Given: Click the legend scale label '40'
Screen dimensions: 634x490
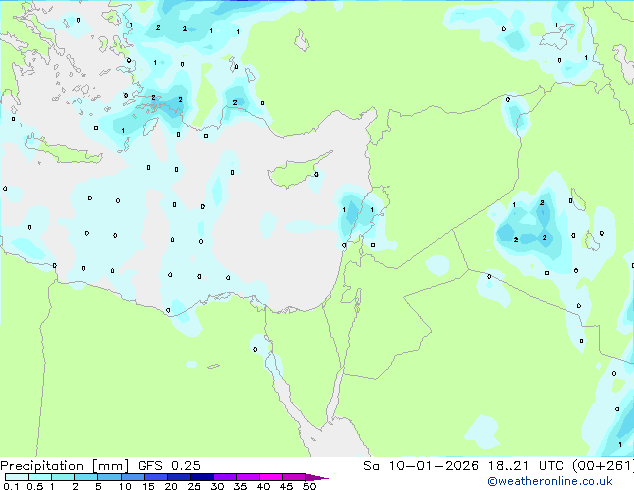Looking at the screenshot, I should pyautogui.click(x=263, y=486).
